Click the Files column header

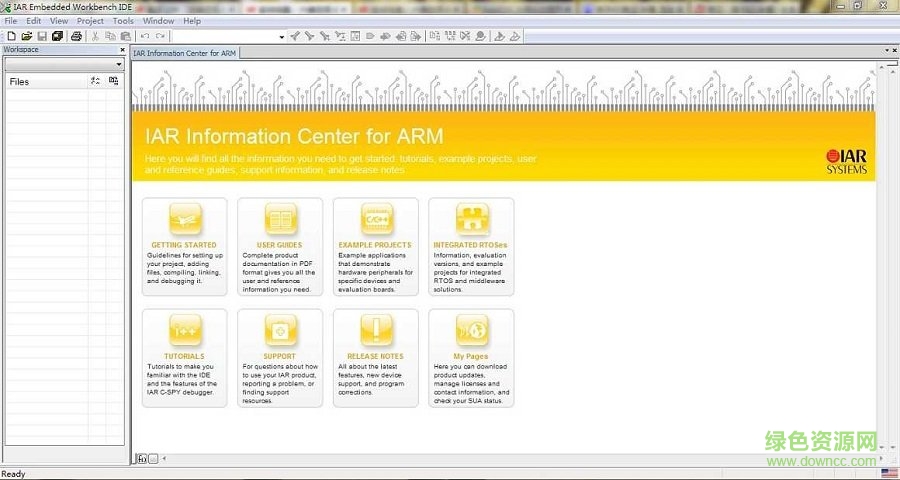[x=46, y=82]
